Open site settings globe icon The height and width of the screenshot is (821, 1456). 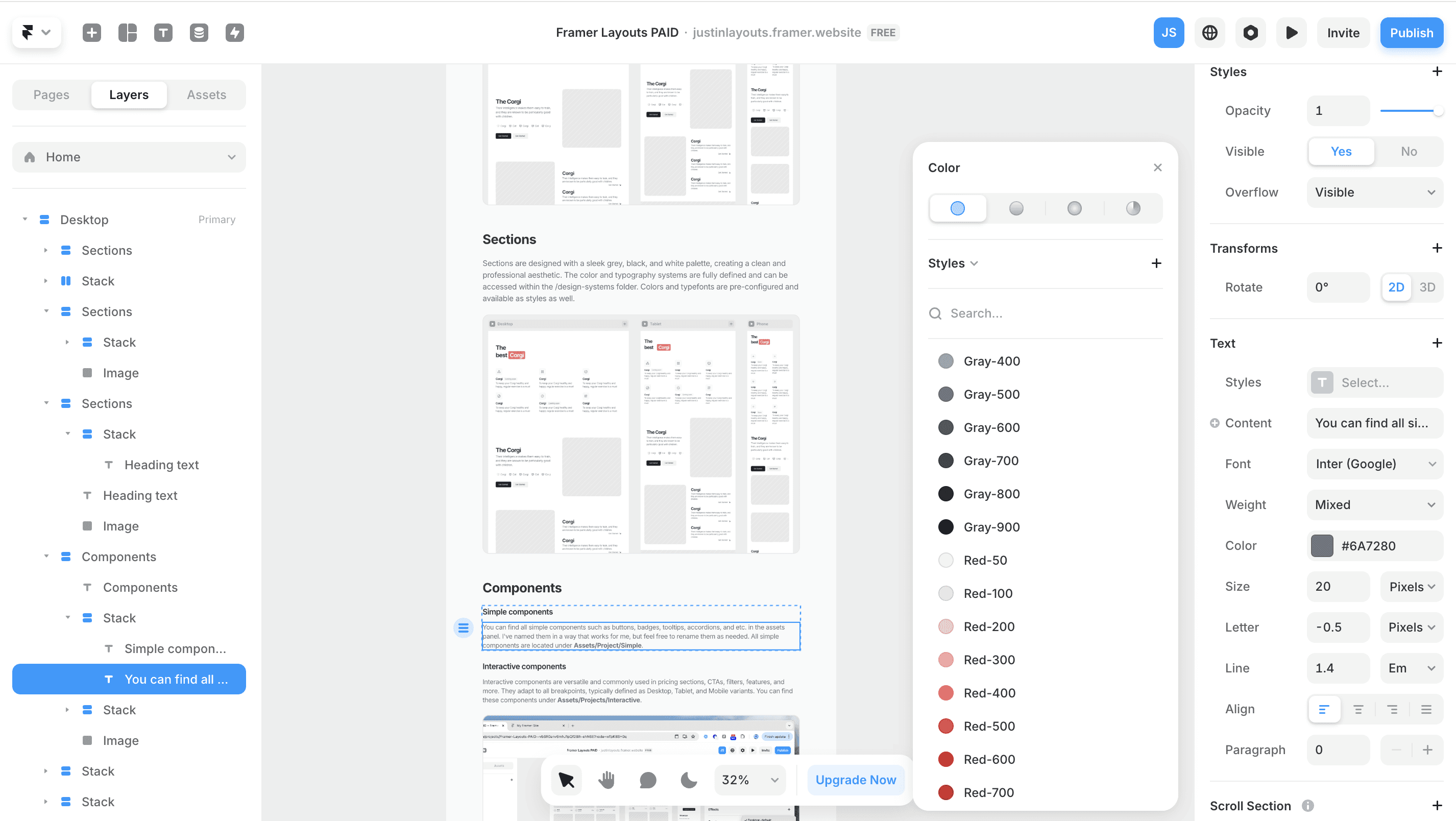tap(1209, 33)
